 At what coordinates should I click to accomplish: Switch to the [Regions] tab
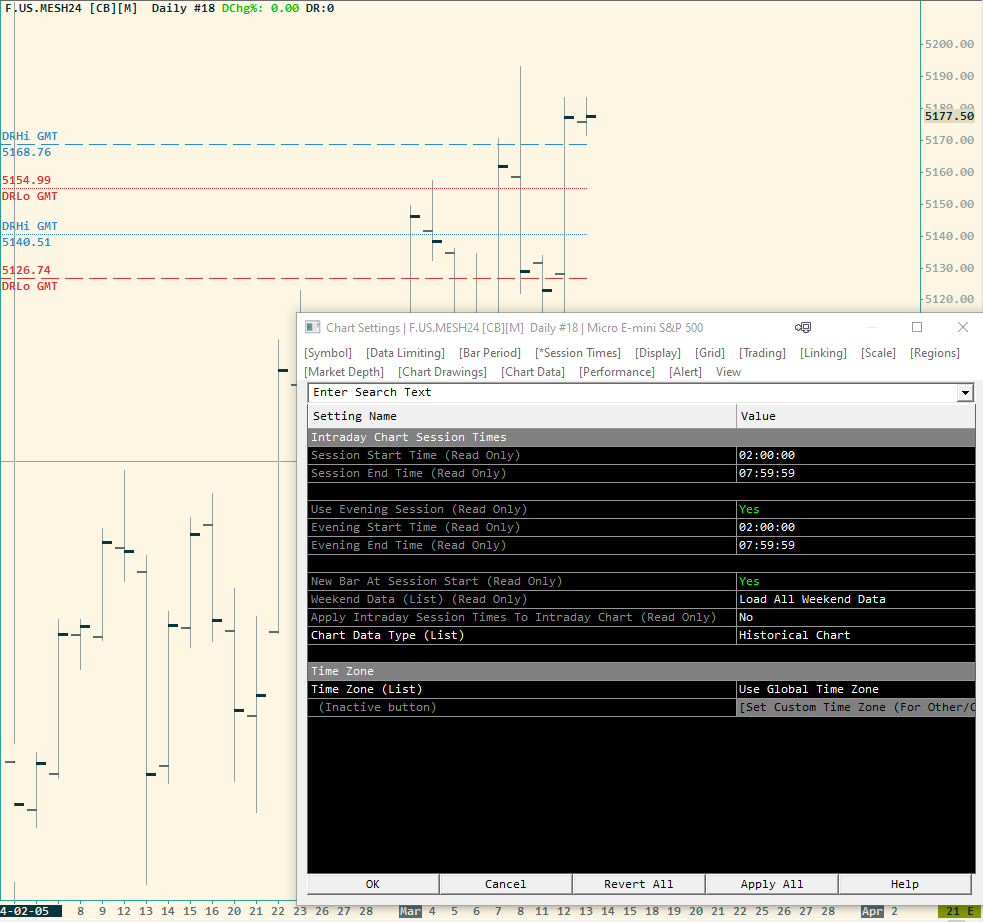point(935,353)
